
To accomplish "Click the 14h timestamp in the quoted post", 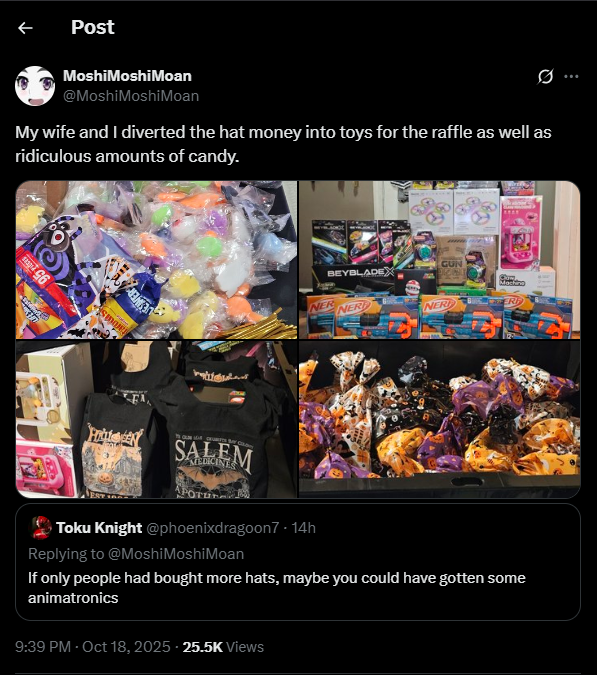I will click(303, 528).
